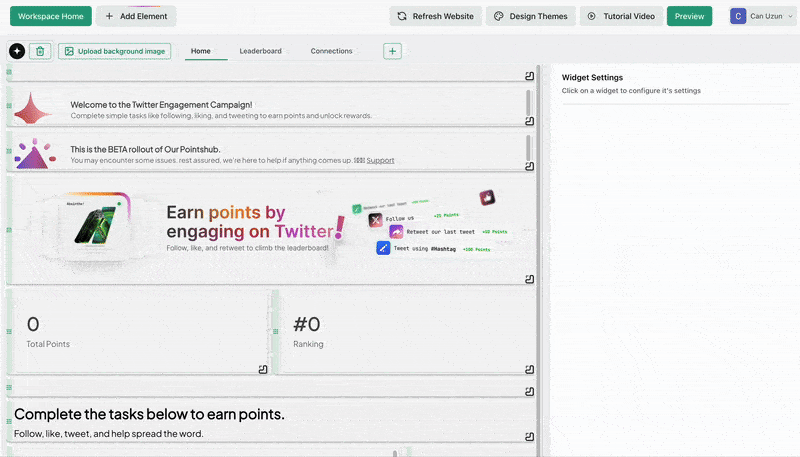The image size is (800, 457).
Task: Click resize handle of Ranking widget
Action: [x=530, y=369]
